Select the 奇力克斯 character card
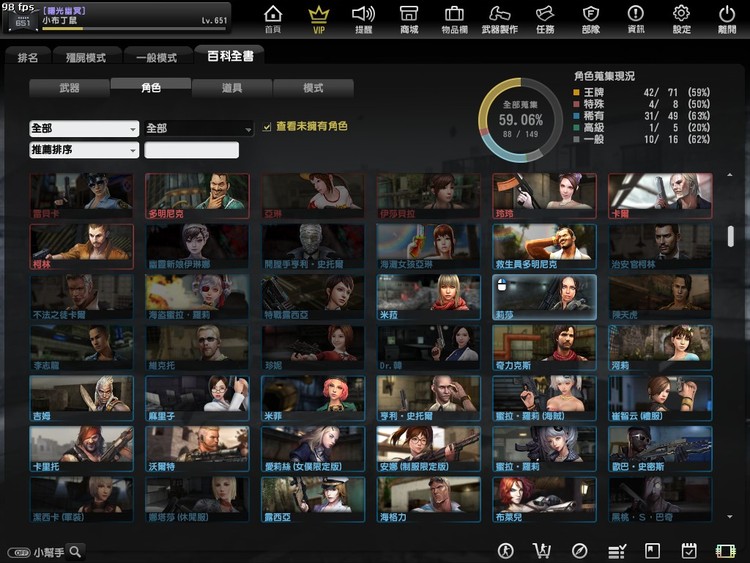750x563 pixels. [x=544, y=348]
